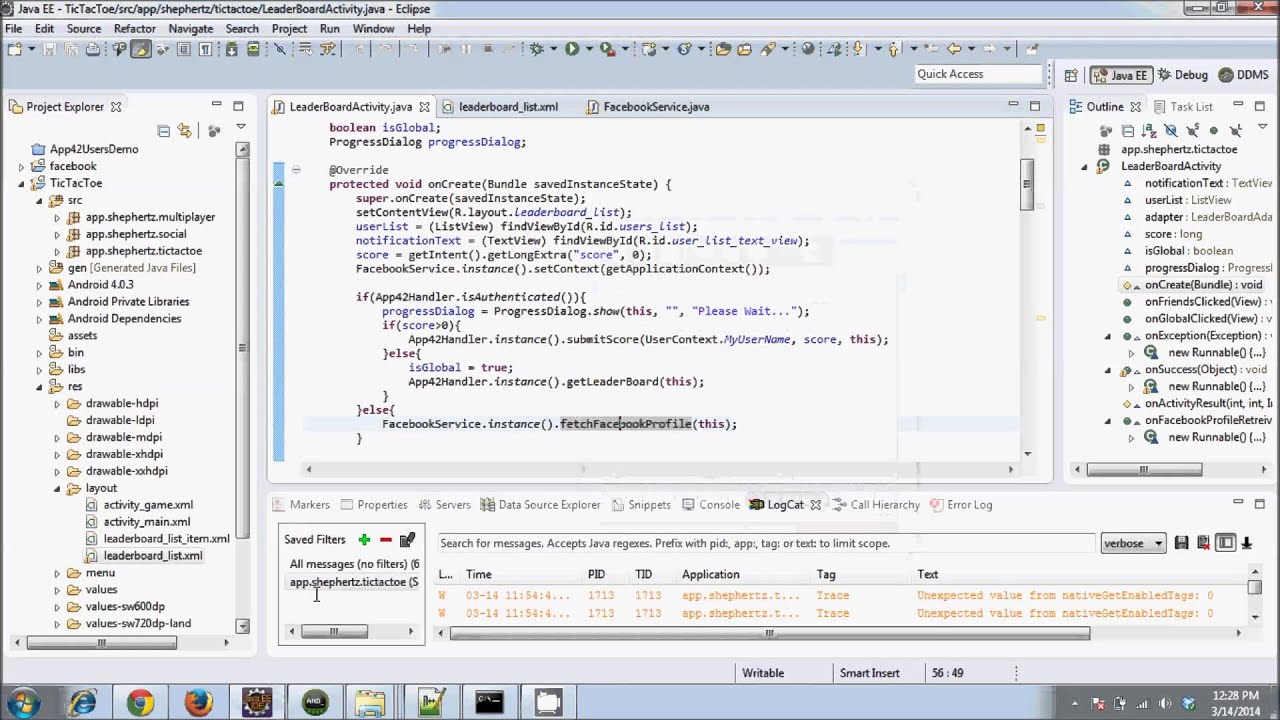This screenshot has height=720, width=1280.
Task: Click Collapse All in Project Explorer
Action: point(163,131)
